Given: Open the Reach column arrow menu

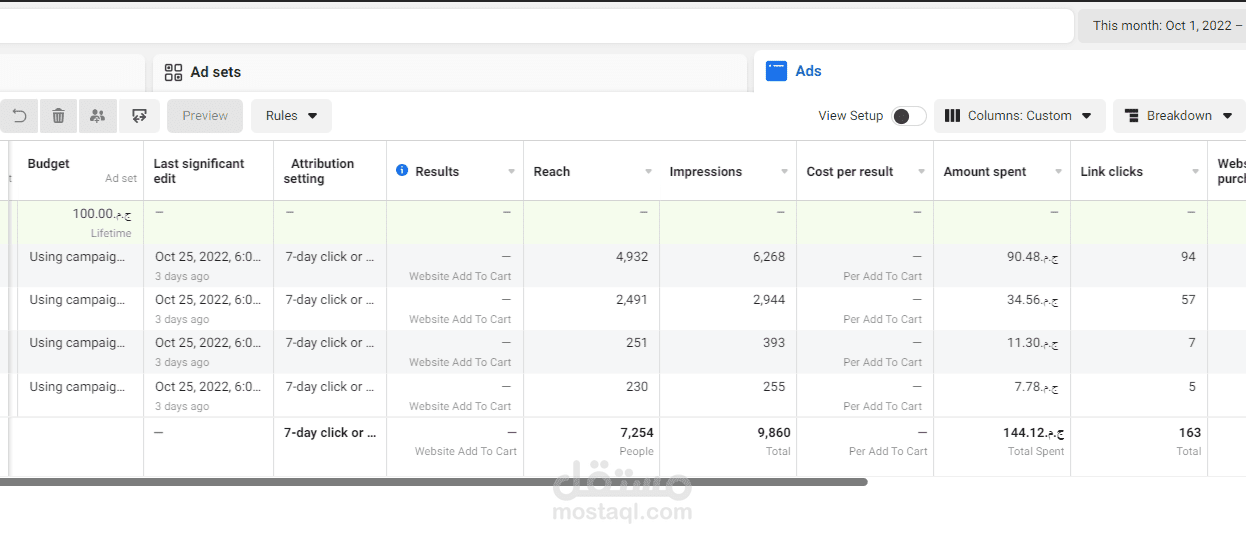Looking at the screenshot, I should [648, 172].
